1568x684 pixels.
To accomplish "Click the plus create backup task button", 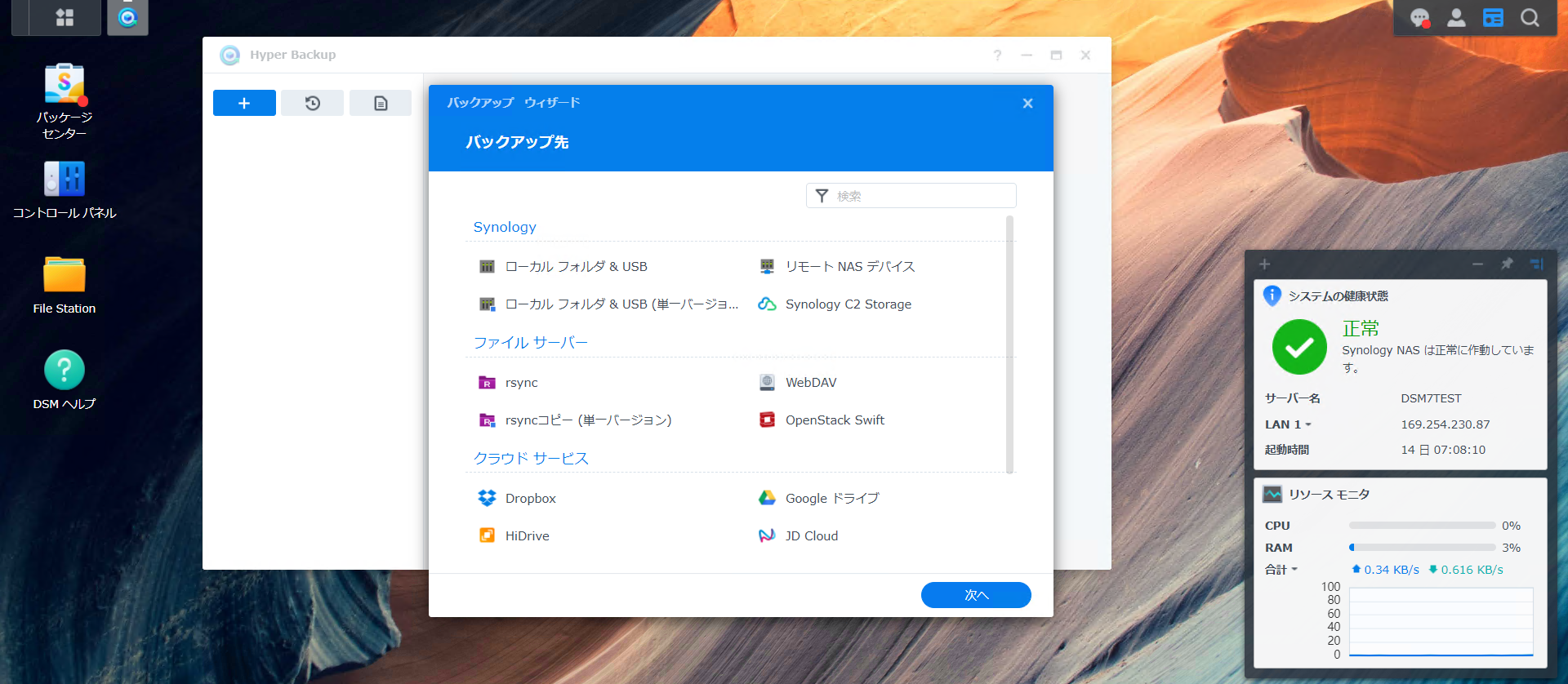I will [244, 103].
